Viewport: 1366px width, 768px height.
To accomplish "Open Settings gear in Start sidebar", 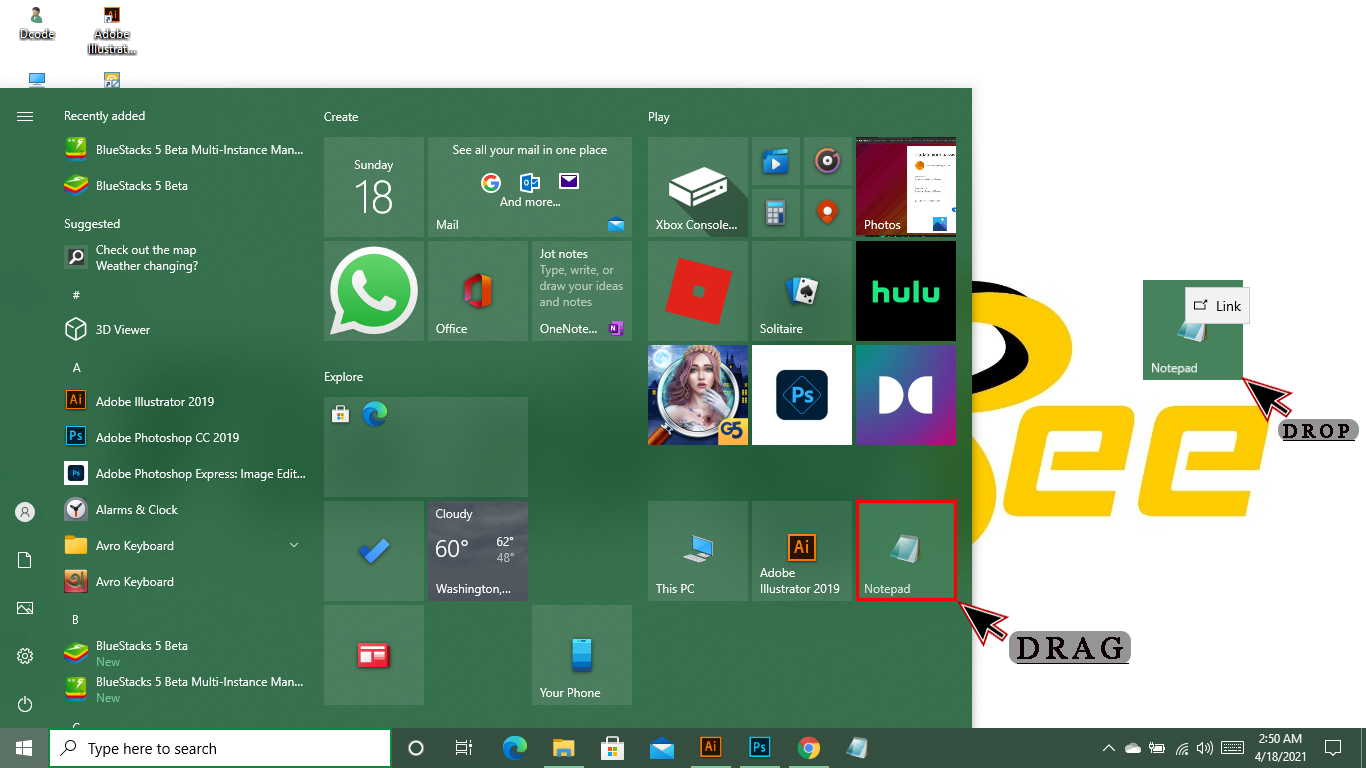I will (x=25, y=656).
